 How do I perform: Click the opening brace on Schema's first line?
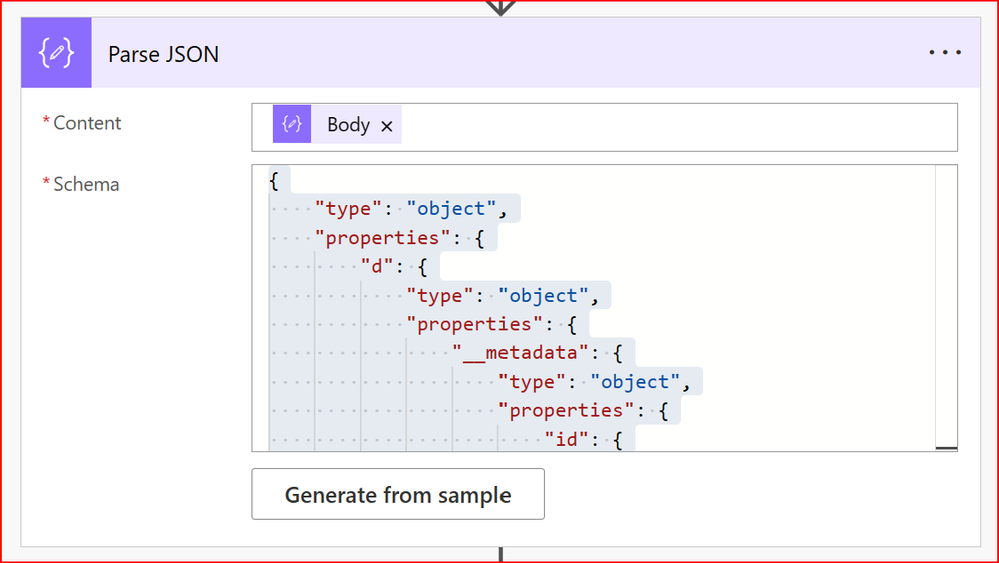pyautogui.click(x=274, y=181)
